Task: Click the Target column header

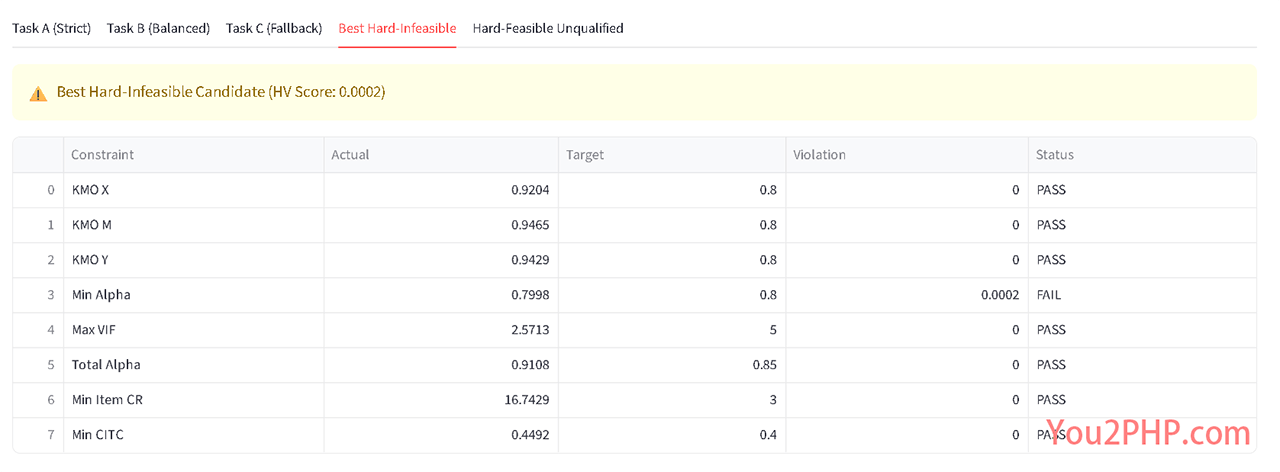Action: click(x=672, y=155)
